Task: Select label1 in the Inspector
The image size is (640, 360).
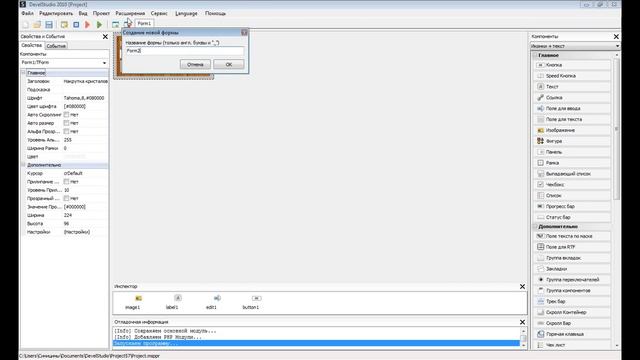Action: coord(172,302)
